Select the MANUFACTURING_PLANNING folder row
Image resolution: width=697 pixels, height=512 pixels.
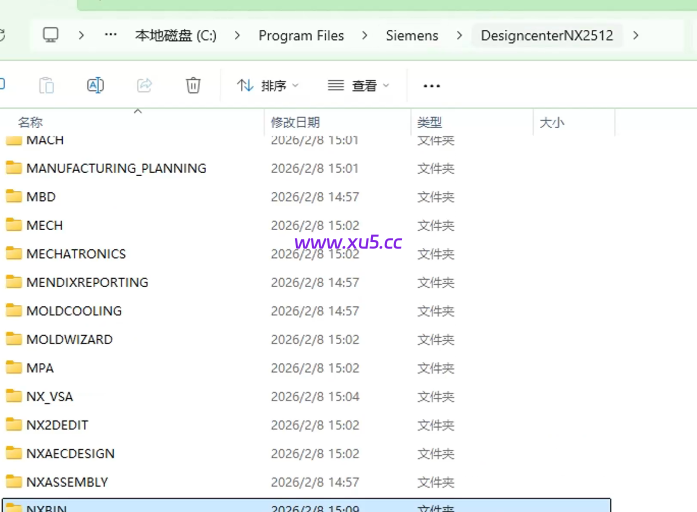point(116,168)
